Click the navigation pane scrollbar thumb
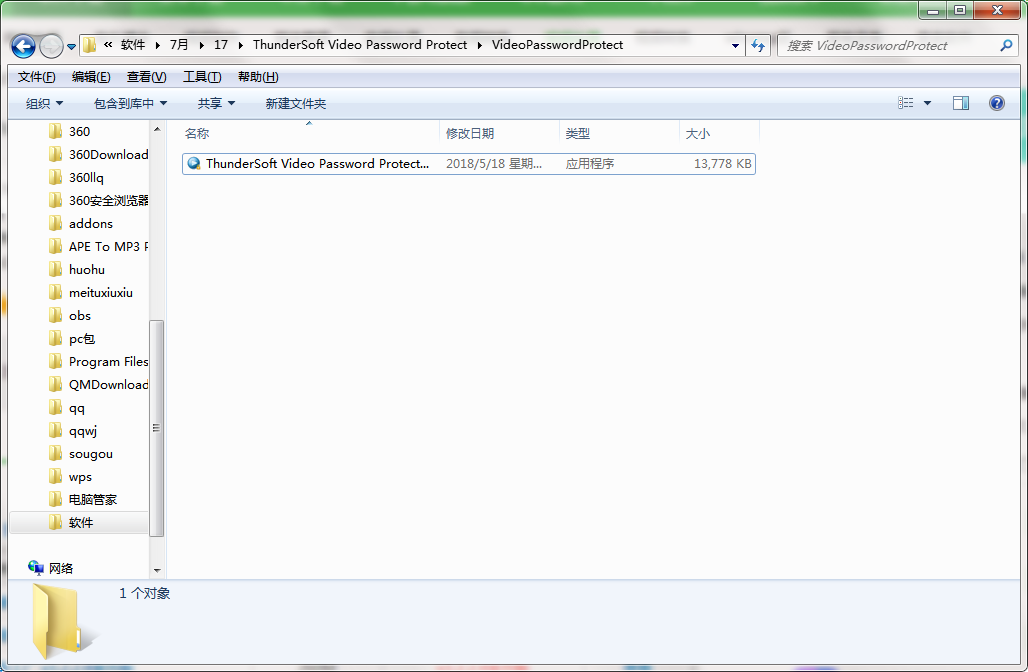Image resolution: width=1028 pixels, height=672 pixels. click(x=157, y=428)
